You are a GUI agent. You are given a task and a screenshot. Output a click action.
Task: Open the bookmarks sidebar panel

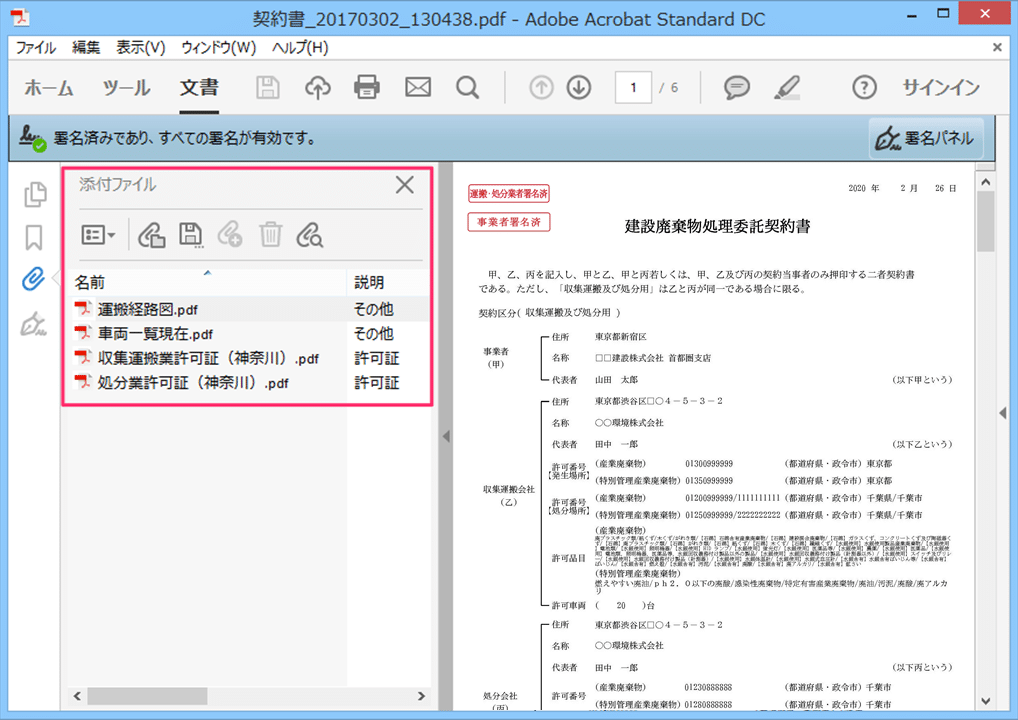pos(34,237)
